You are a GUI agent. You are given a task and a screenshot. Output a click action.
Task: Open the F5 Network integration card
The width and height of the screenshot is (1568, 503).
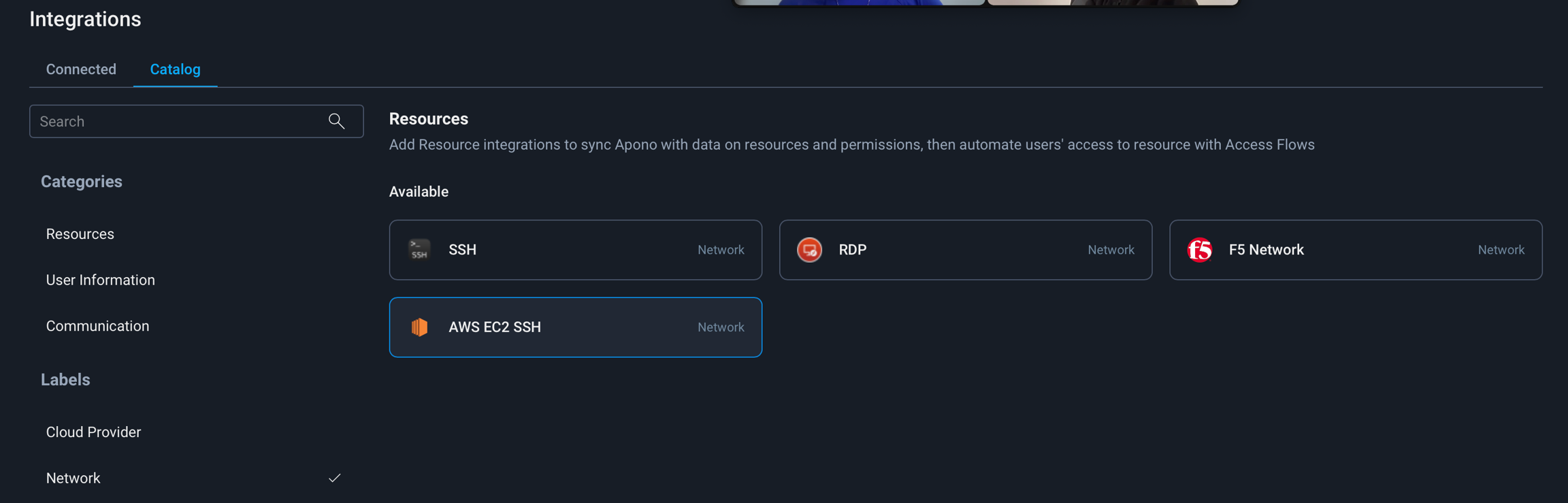point(1354,250)
